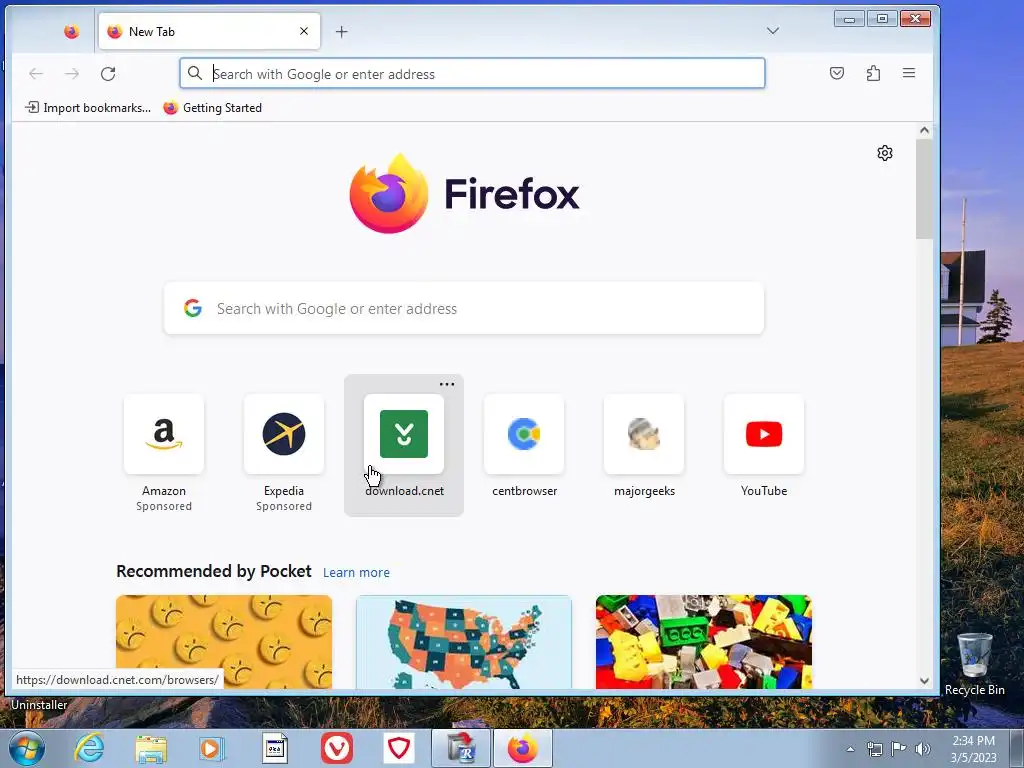Open a new tab with the plus button
The image size is (1024, 768).
click(342, 31)
